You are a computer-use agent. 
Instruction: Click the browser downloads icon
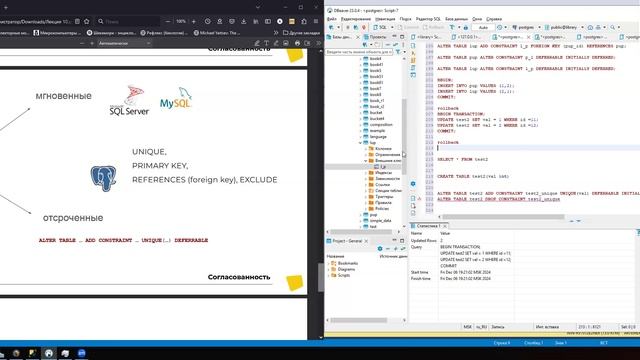click(244, 21)
